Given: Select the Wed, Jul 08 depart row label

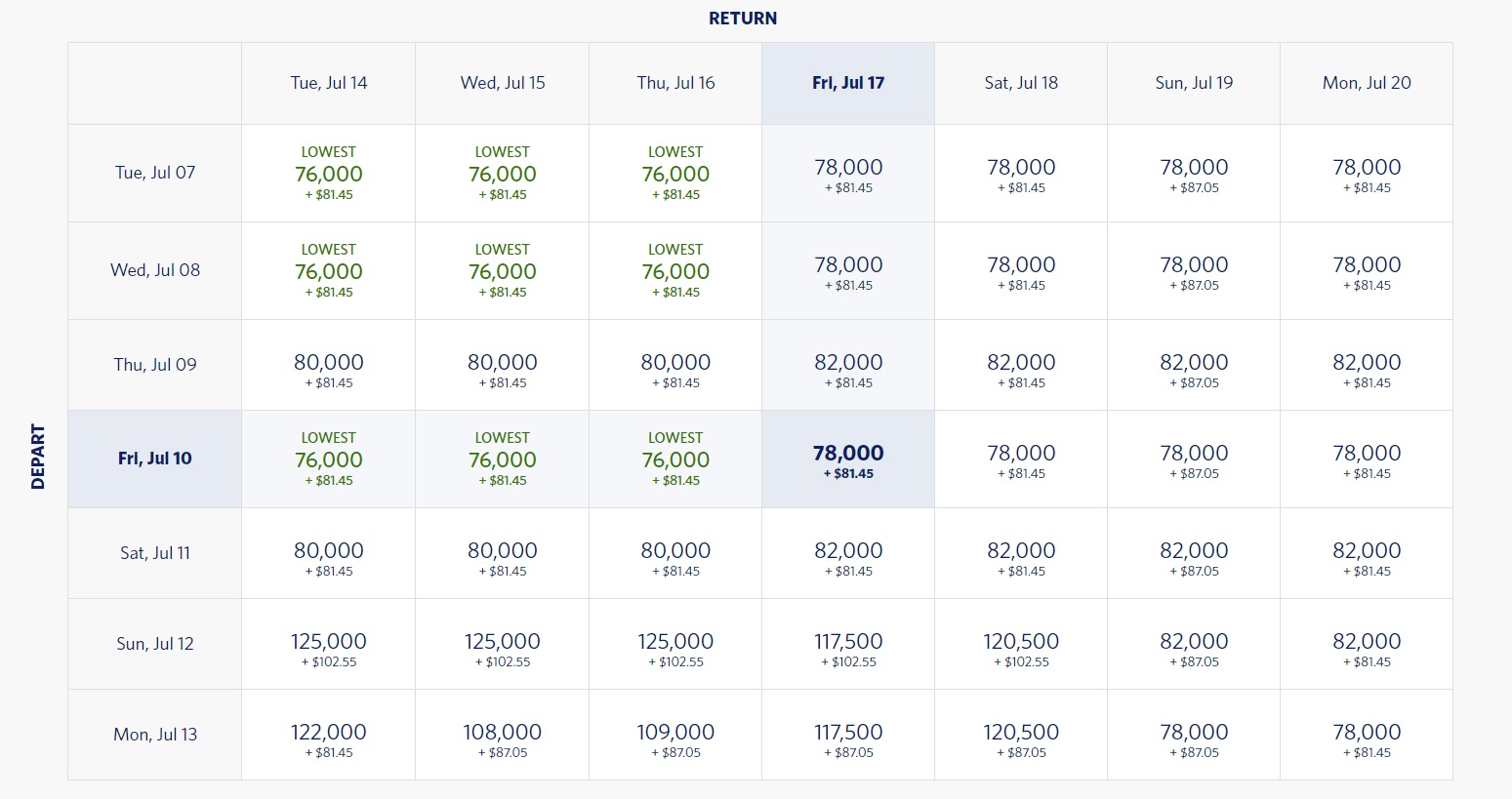Looking at the screenshot, I should click(154, 270).
